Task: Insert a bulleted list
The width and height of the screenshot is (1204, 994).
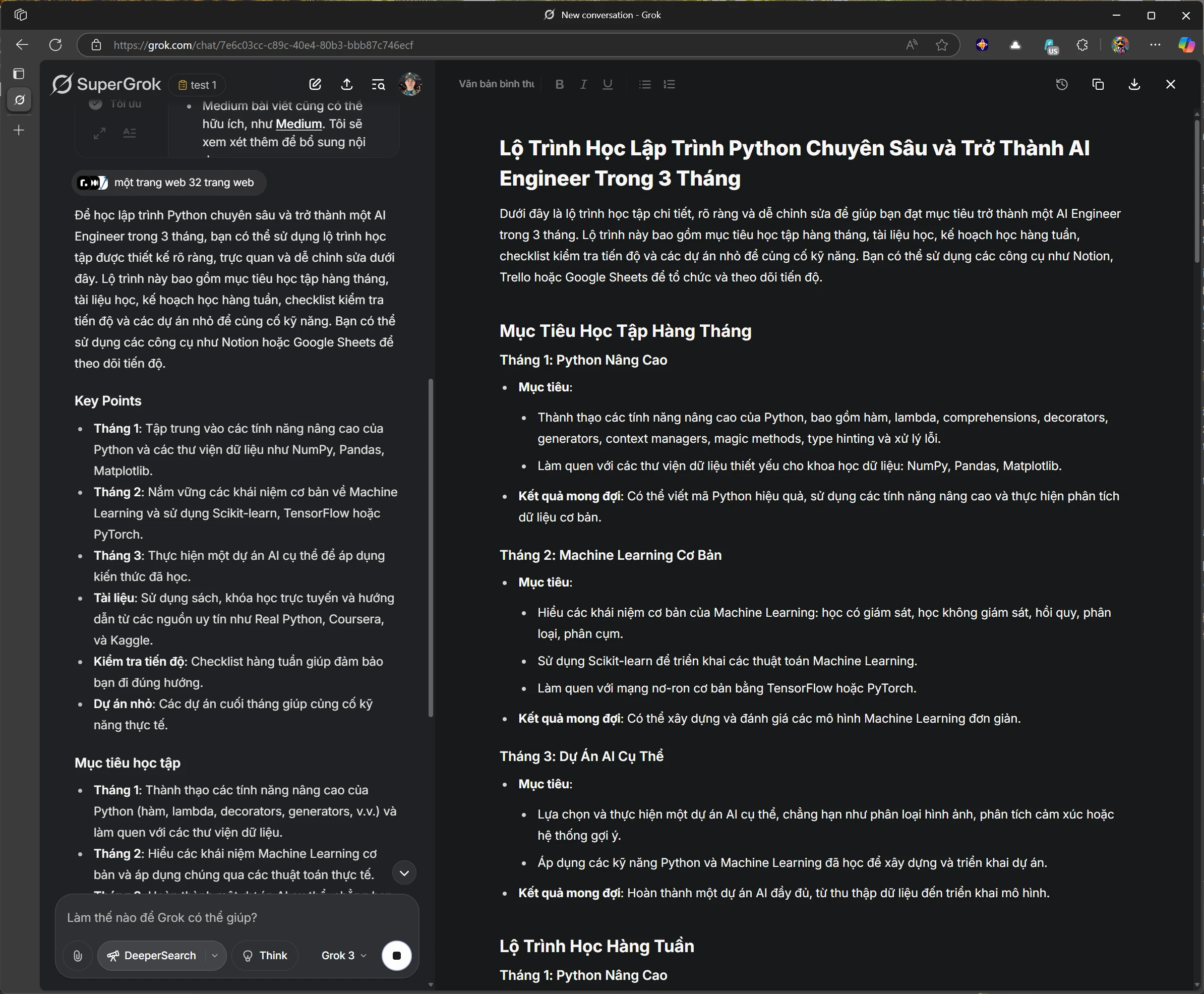Action: 645,84
